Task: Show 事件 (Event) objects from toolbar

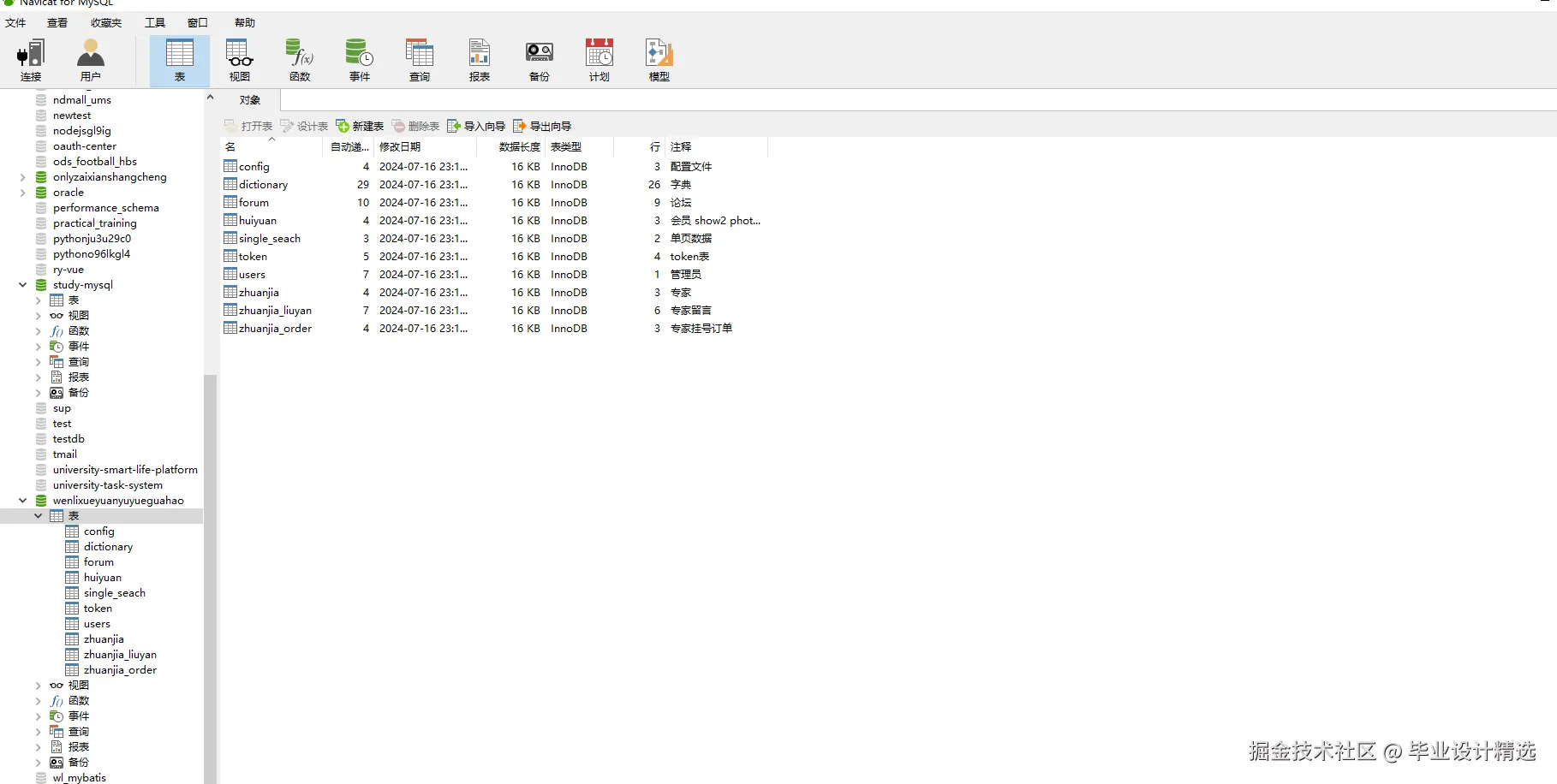Action: pyautogui.click(x=360, y=61)
